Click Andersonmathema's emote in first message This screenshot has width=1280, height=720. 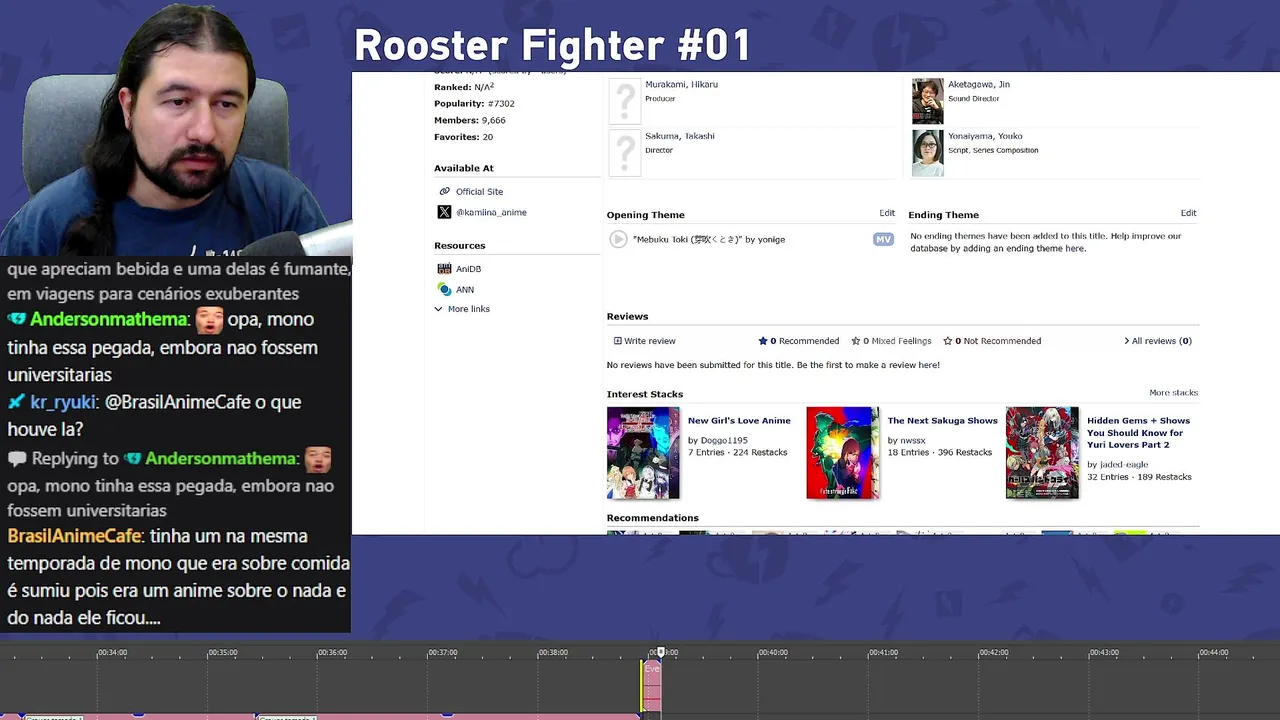pos(209,320)
